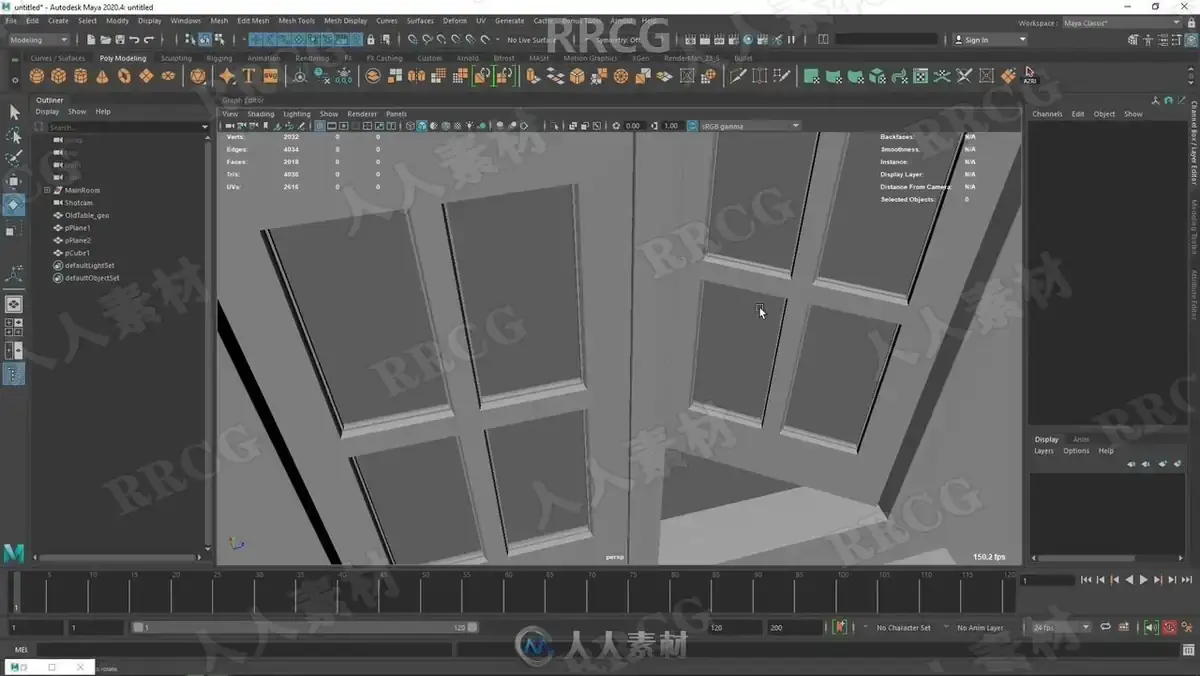This screenshot has height=676, width=1200.
Task: Click the Channels button in Channel Box
Action: (x=1047, y=114)
